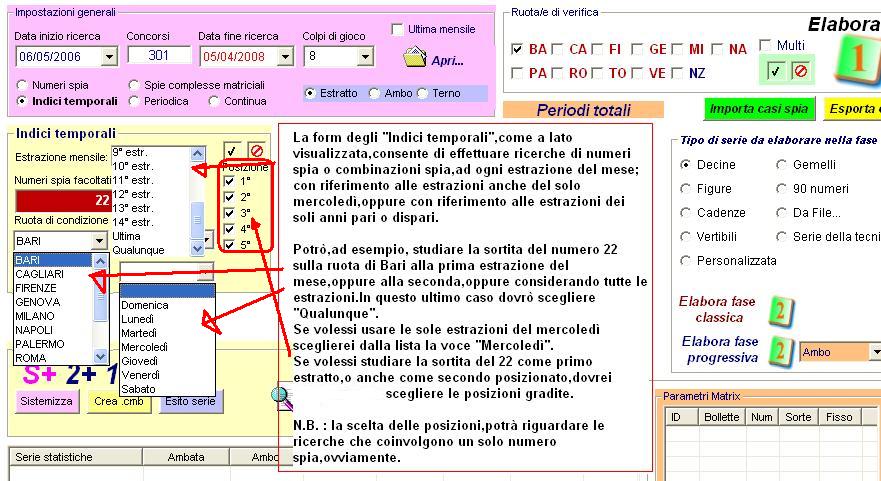
Task: Enable the Multi checkbox
Action: point(765,44)
